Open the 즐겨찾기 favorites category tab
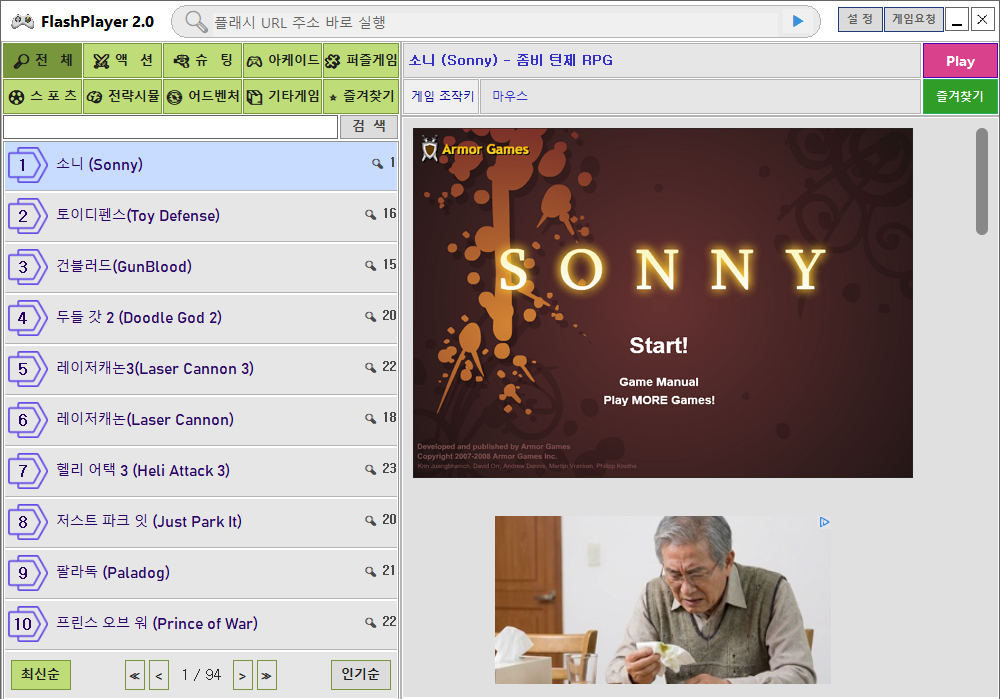This screenshot has height=699, width=1000. pyautogui.click(x=361, y=96)
